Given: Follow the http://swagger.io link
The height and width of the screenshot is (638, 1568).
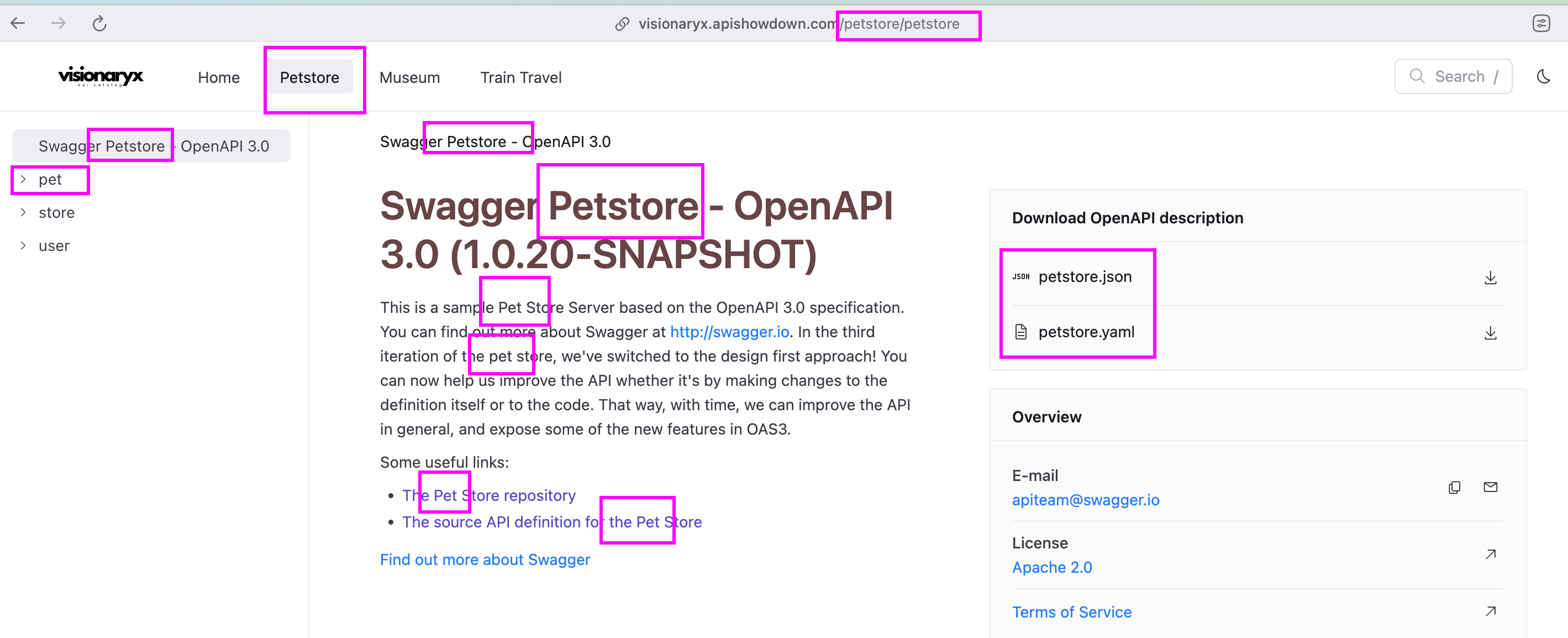Looking at the screenshot, I should (729, 332).
